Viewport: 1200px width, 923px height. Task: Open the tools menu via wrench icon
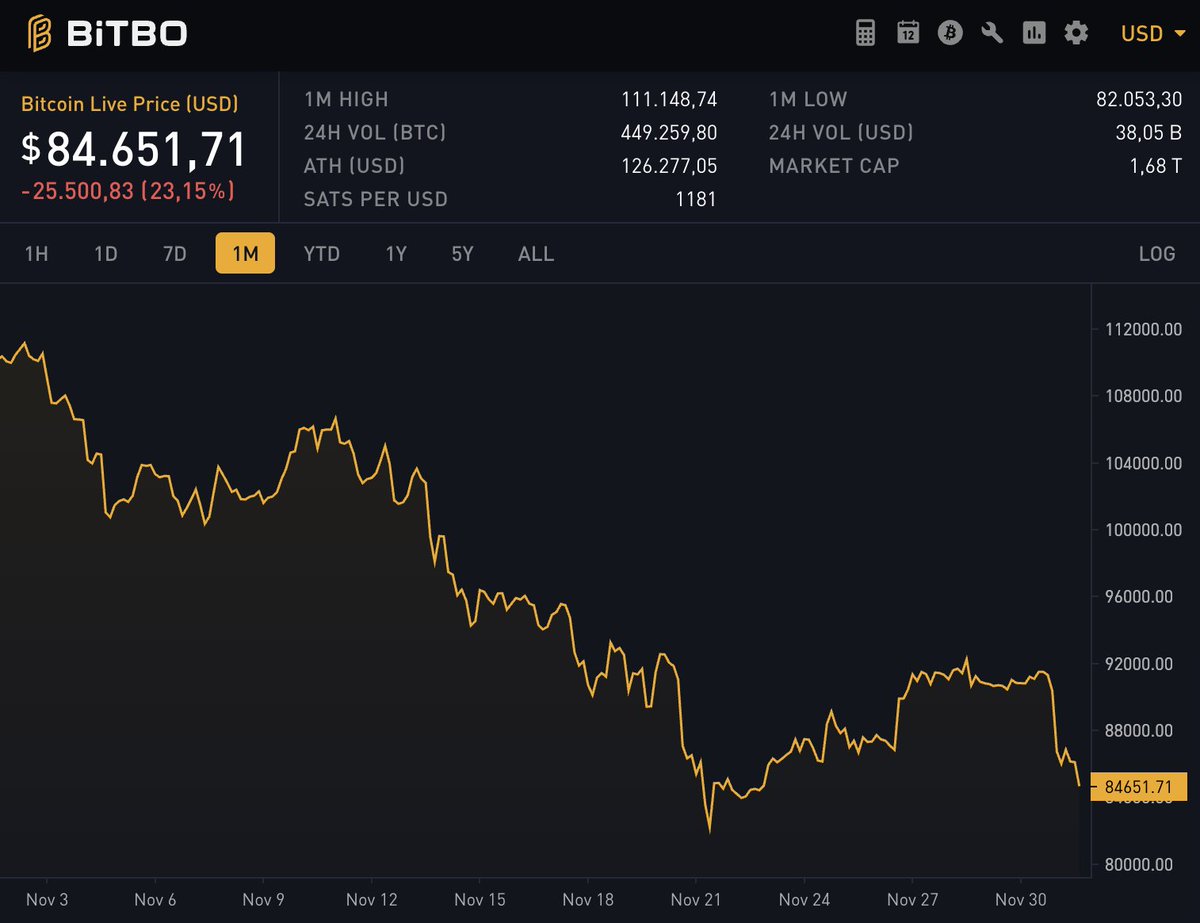(992, 33)
